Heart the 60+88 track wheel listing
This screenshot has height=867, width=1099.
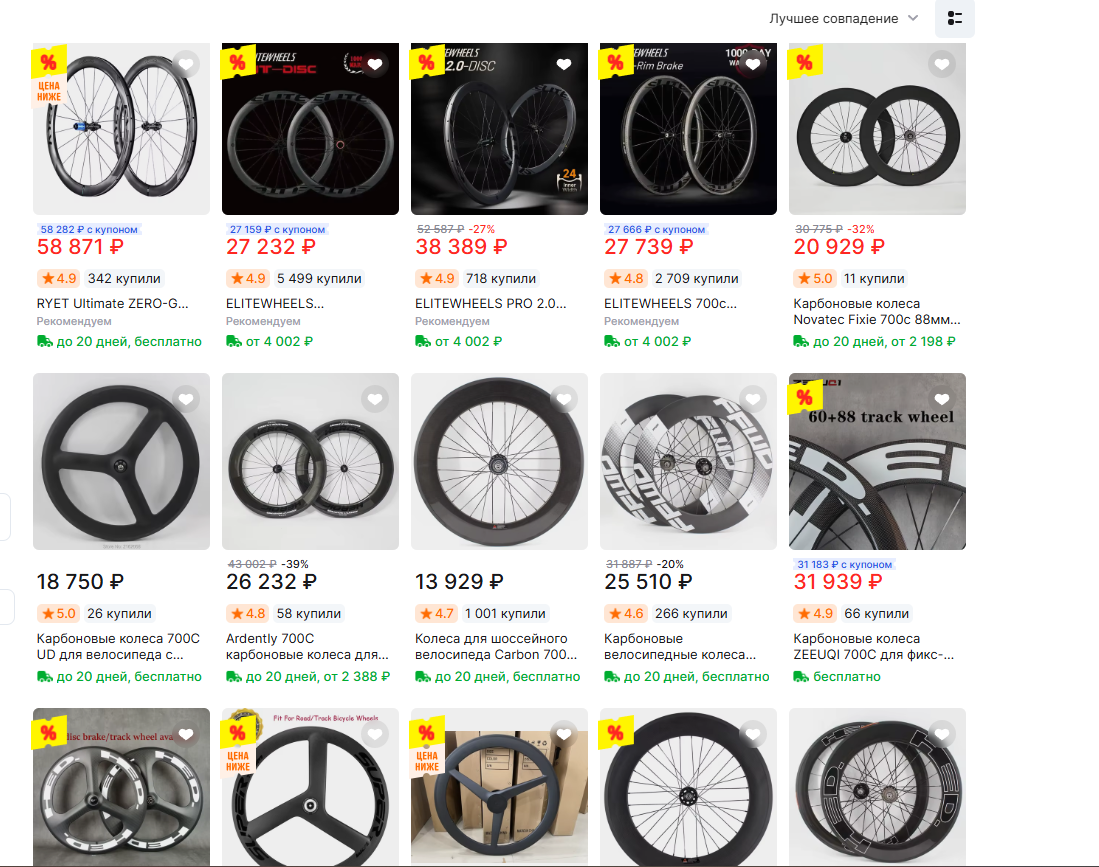click(942, 400)
